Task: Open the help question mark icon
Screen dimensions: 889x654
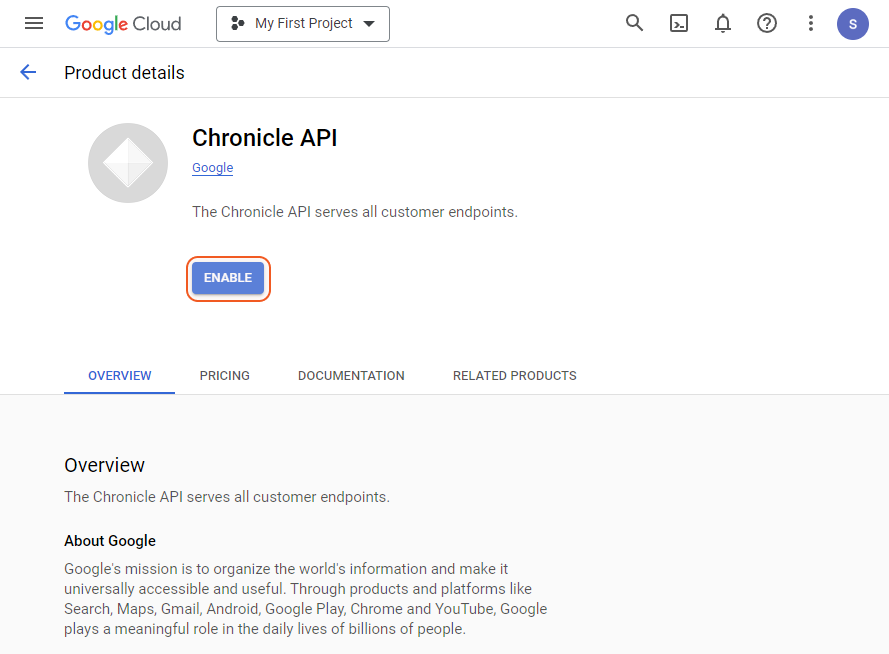Action: click(x=767, y=23)
